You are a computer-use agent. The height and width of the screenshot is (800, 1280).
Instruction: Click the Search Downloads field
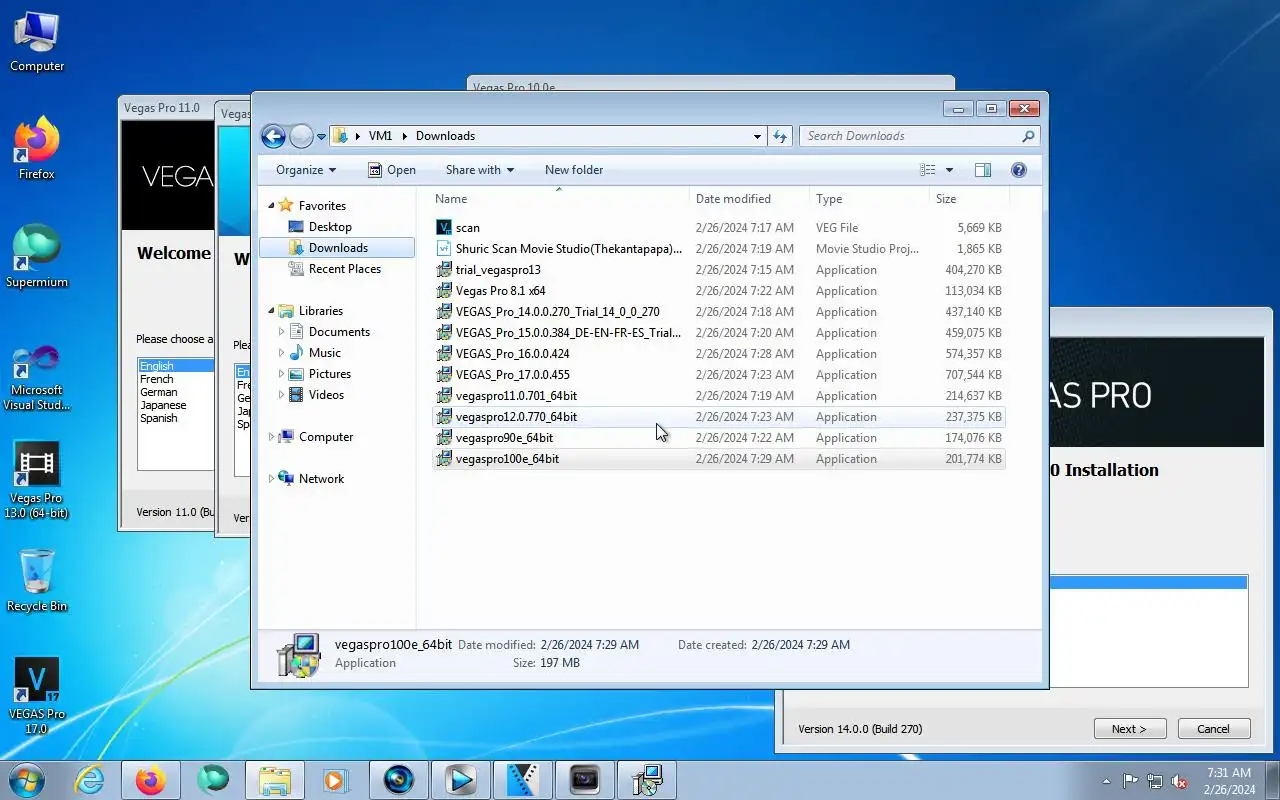tap(919, 136)
